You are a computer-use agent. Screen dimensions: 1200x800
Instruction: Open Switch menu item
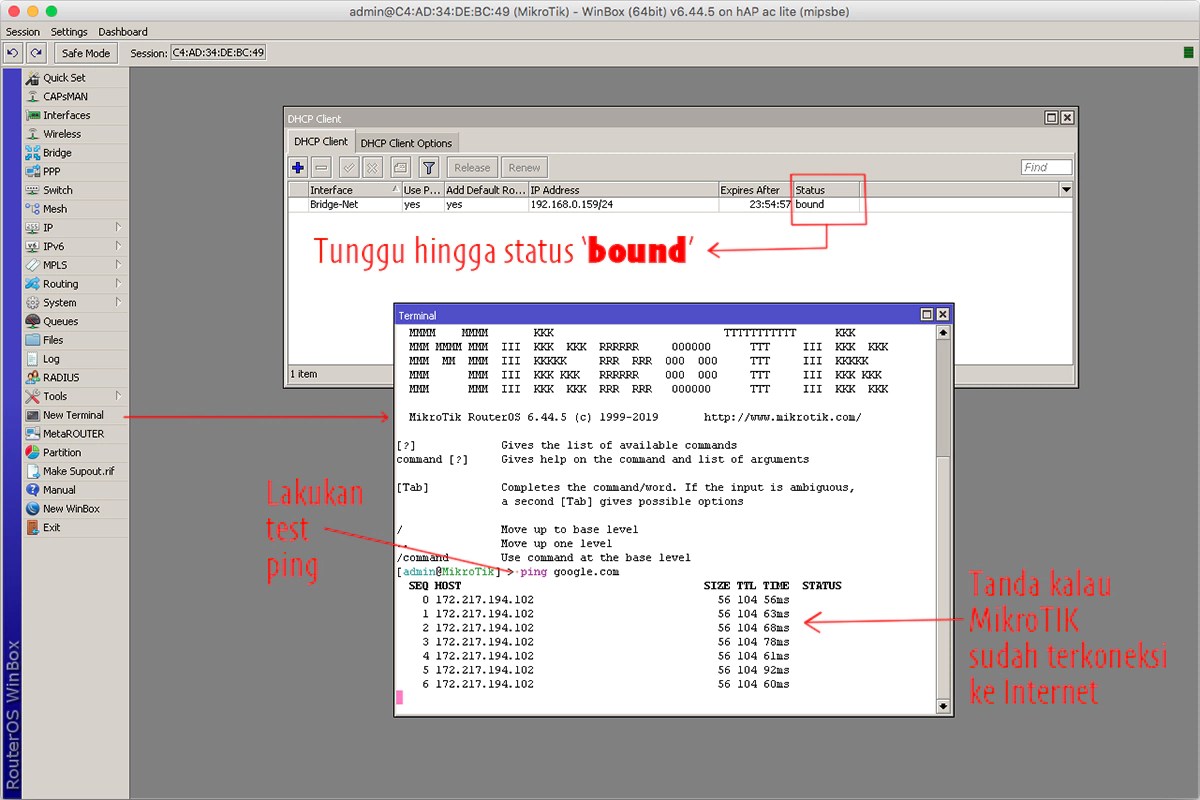pyautogui.click(x=76, y=190)
